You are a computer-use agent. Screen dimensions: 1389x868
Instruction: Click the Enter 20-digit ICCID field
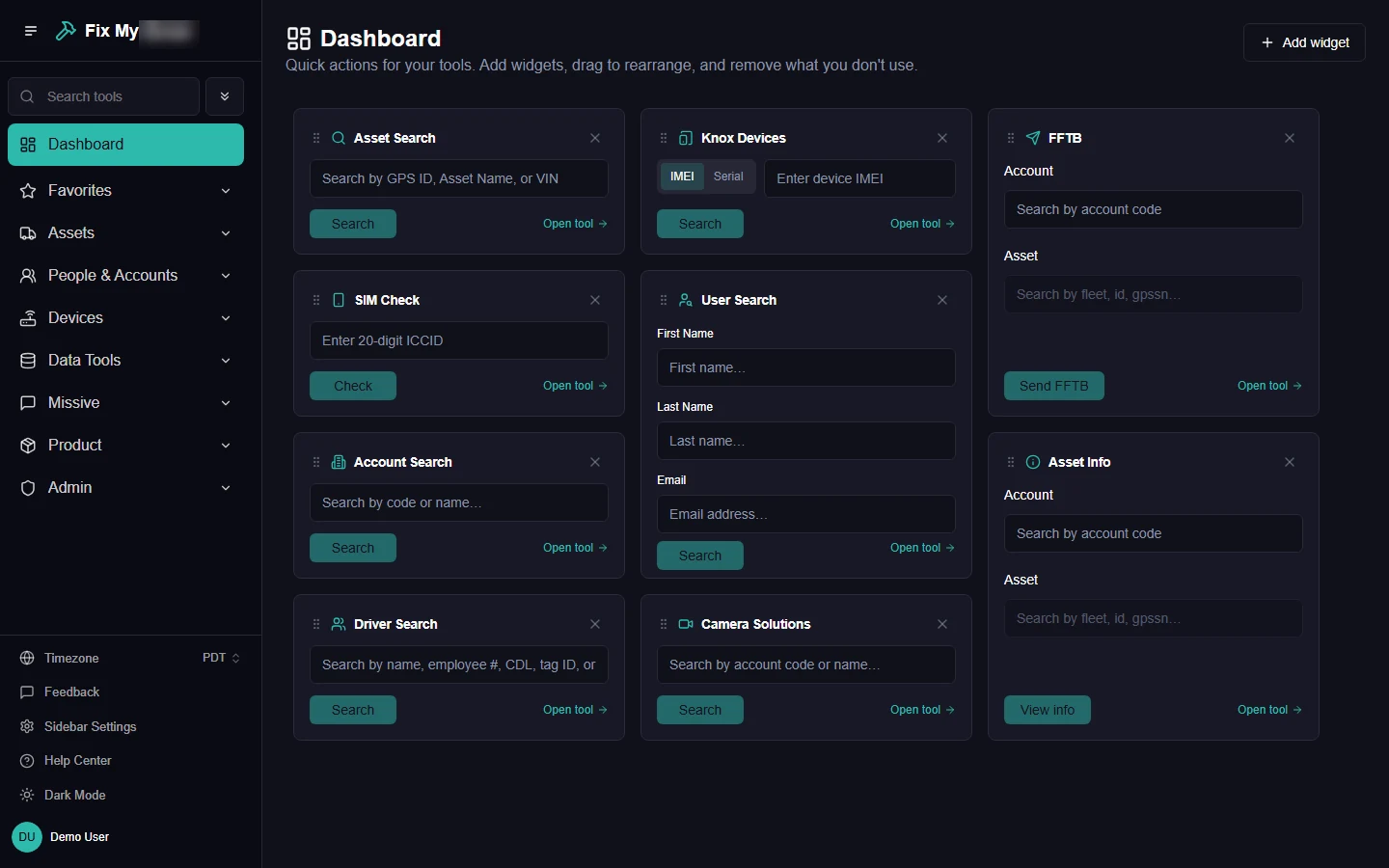coord(459,340)
